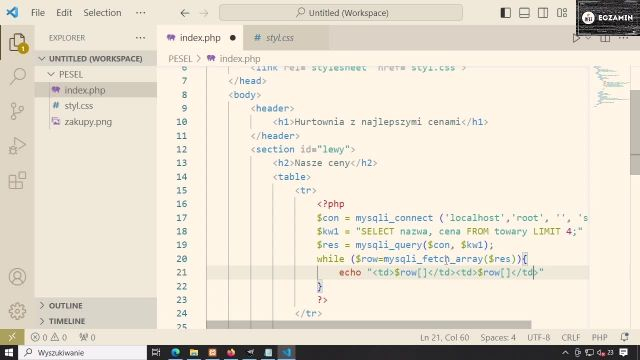The height and width of the screenshot is (360, 640).
Task: Click PESEL in the breadcrumb
Action: 180,59
